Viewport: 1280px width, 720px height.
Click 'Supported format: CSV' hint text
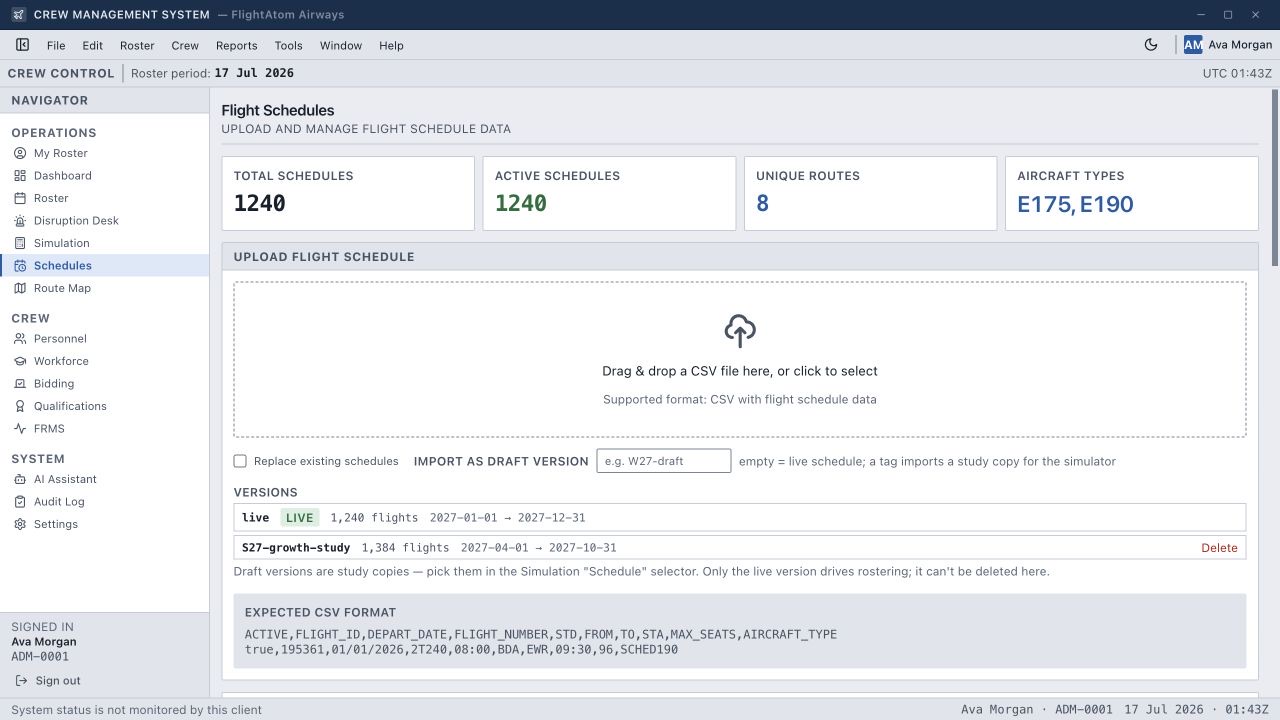point(740,399)
